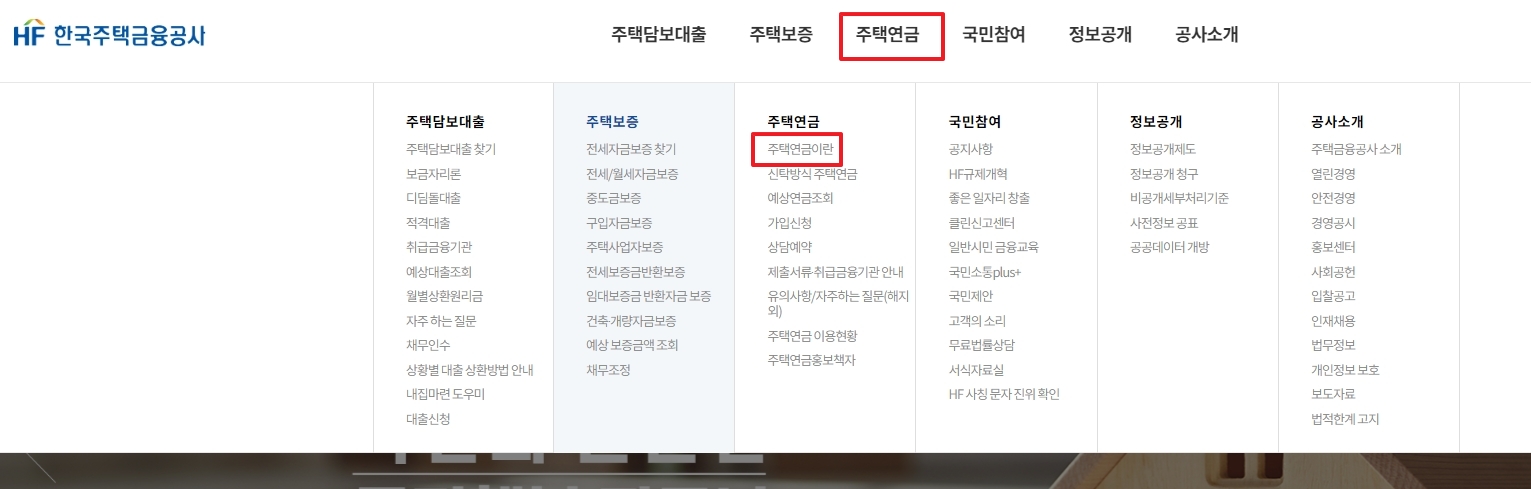Select the 디딤돌대출 link
The height and width of the screenshot is (489, 1531).
pos(433,198)
